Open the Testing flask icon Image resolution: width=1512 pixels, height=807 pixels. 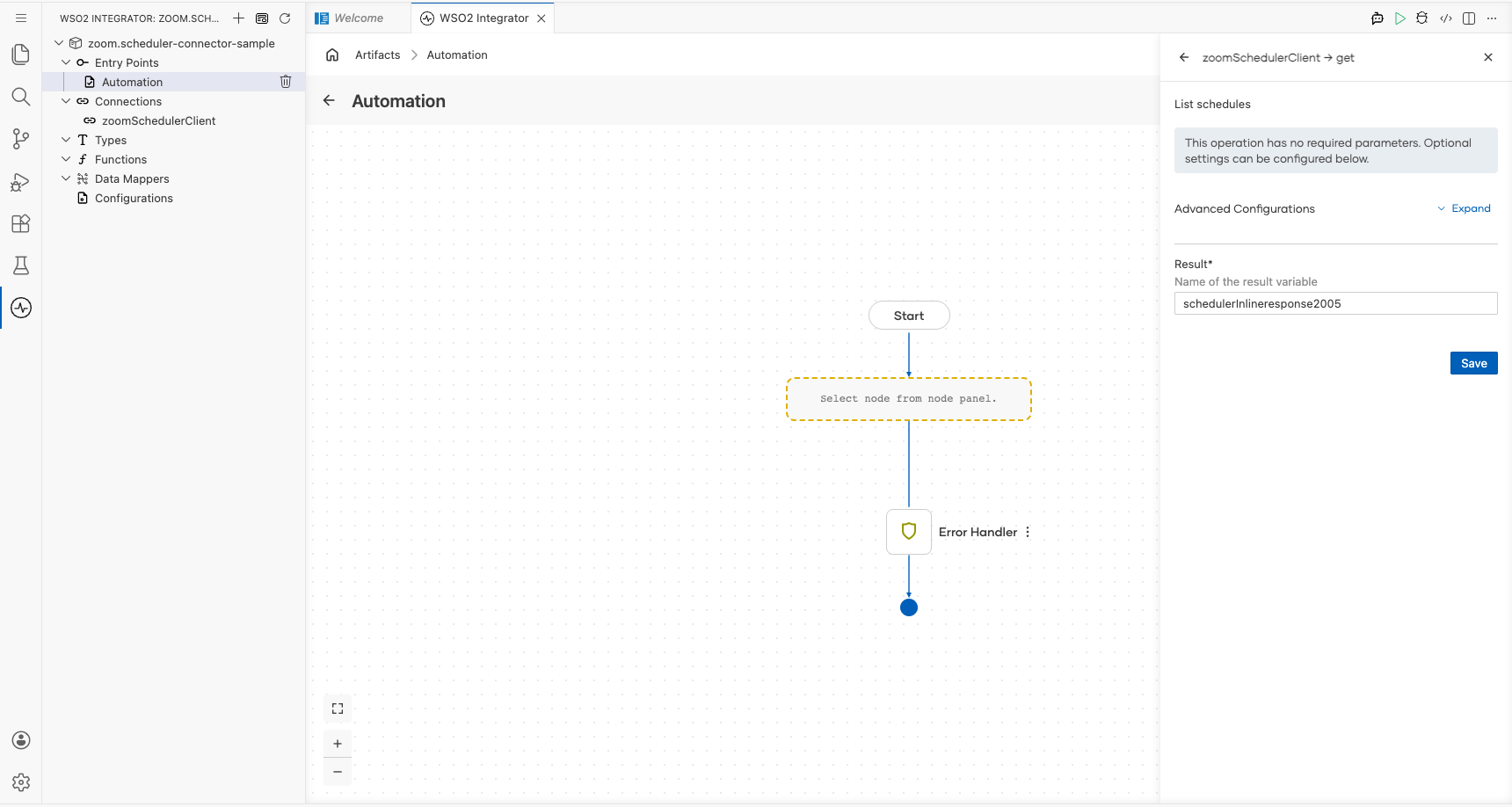click(21, 265)
